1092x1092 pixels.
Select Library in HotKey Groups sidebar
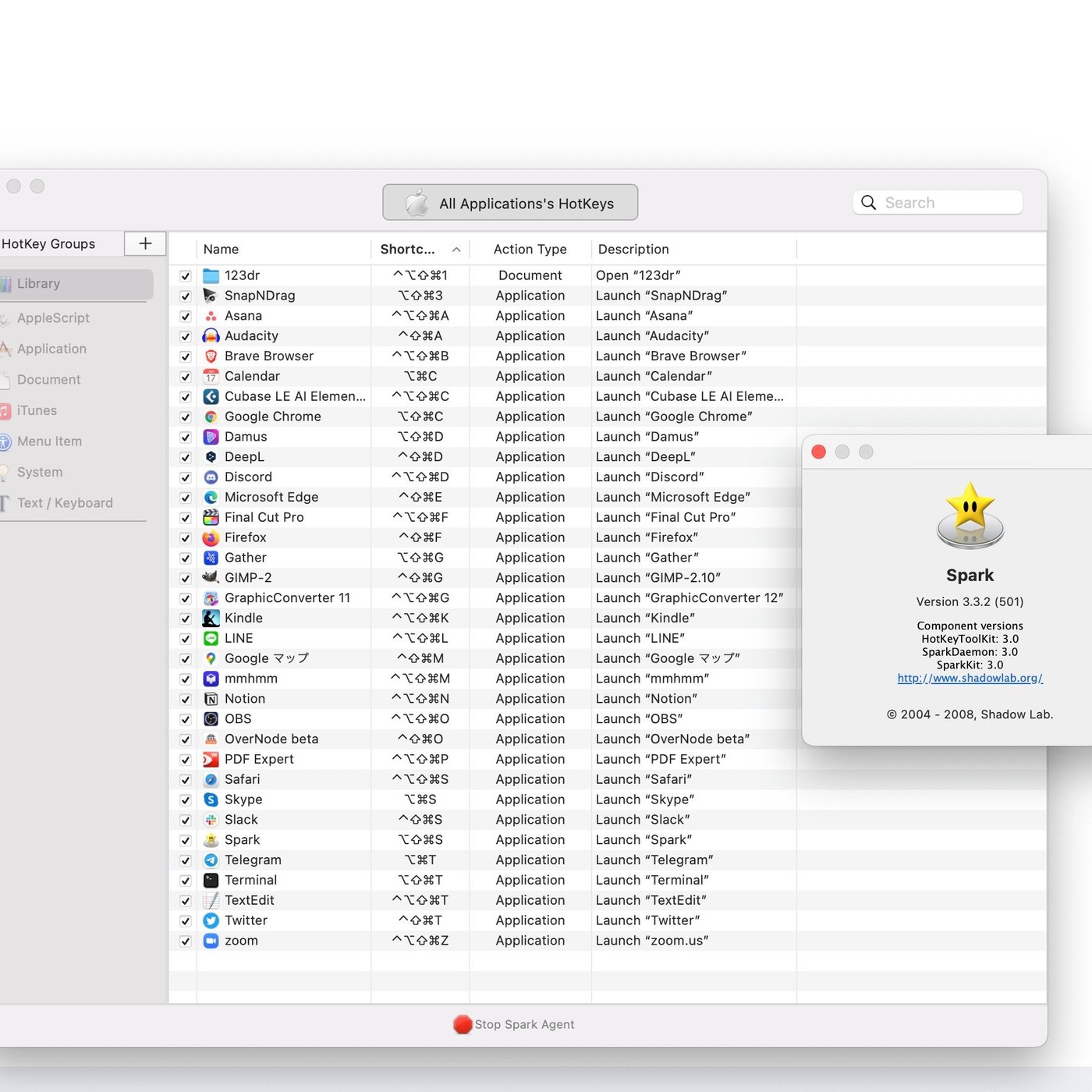(x=39, y=284)
